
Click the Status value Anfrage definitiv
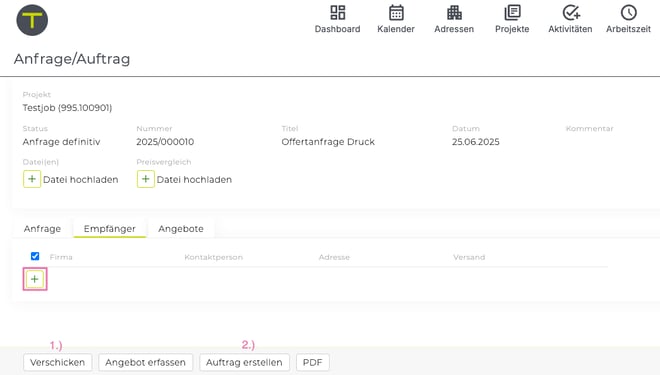pyautogui.click(x=61, y=142)
